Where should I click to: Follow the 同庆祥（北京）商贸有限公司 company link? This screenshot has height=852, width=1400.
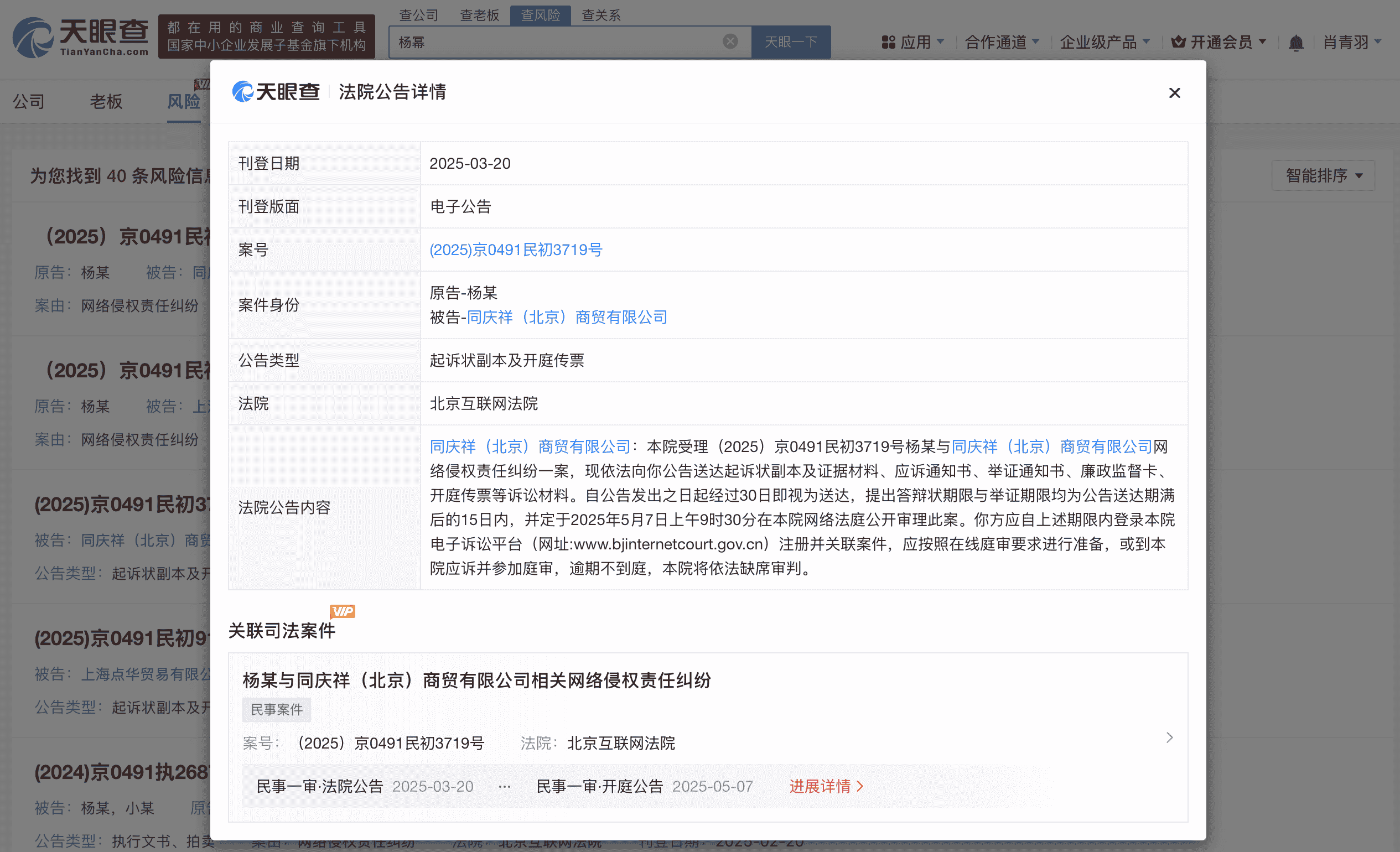566,317
